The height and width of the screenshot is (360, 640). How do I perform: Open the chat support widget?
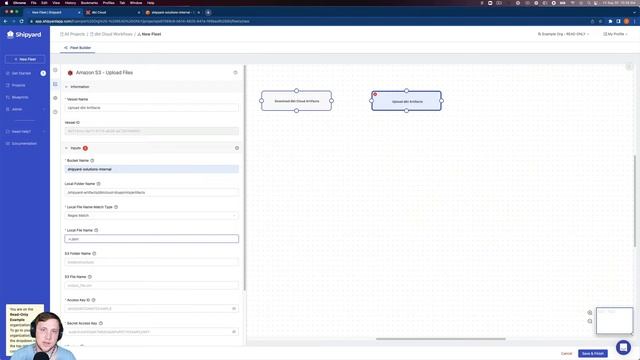[x=623, y=347]
